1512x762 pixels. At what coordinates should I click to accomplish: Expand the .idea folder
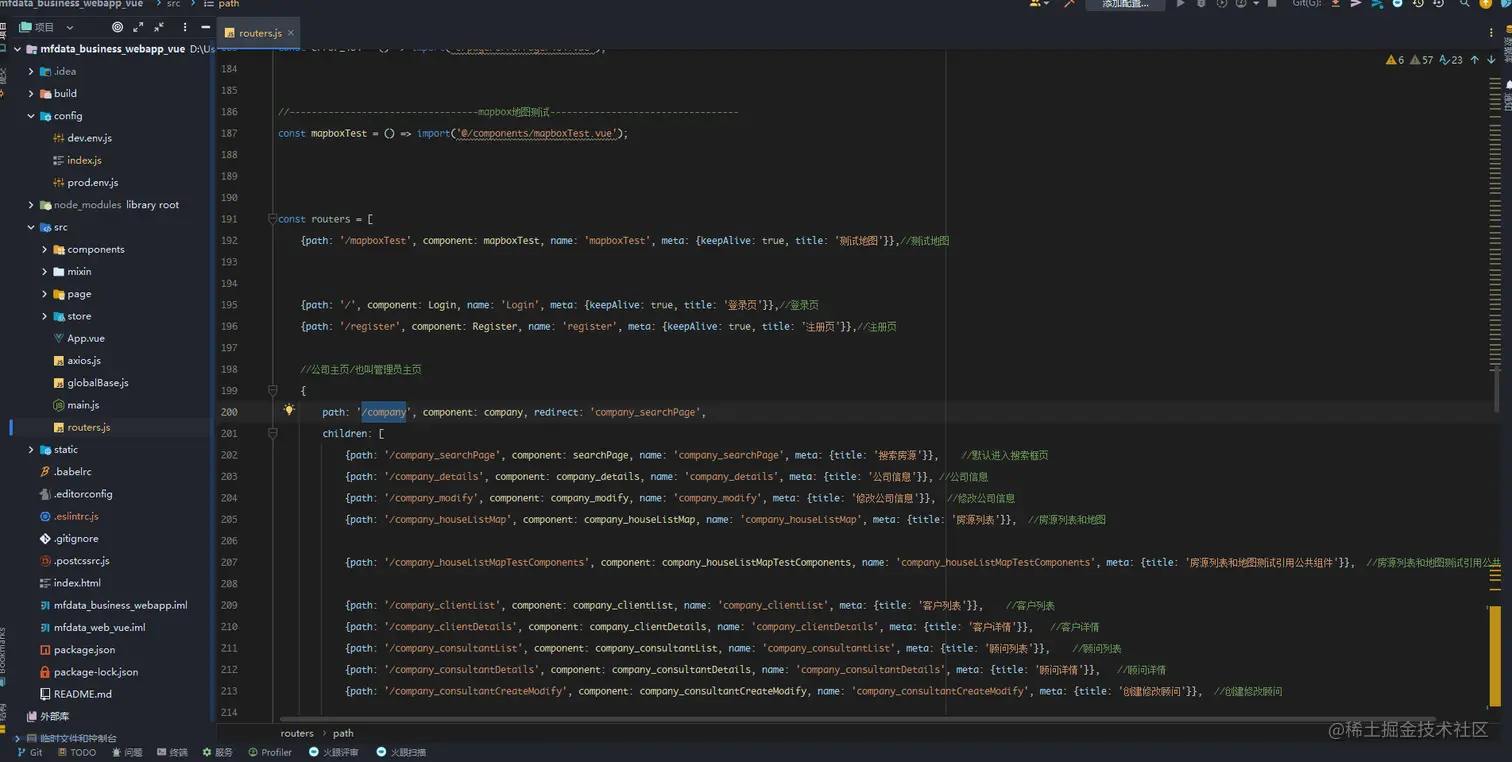pos(31,71)
